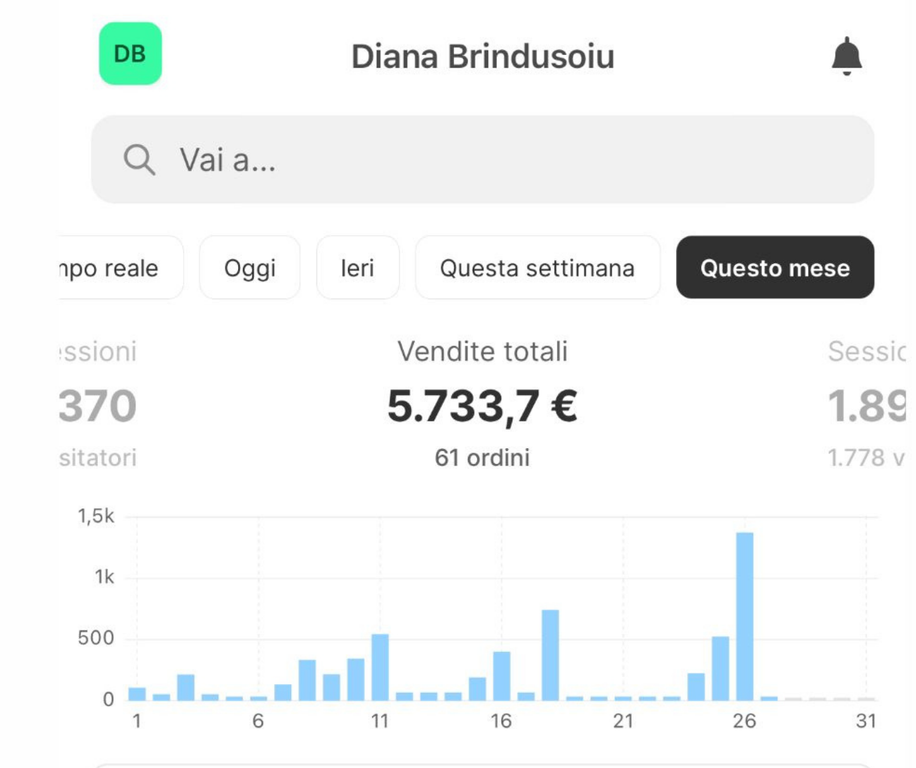Screen dimensions: 916x768
Task: Open the 61 ordini link
Action: coord(482,458)
